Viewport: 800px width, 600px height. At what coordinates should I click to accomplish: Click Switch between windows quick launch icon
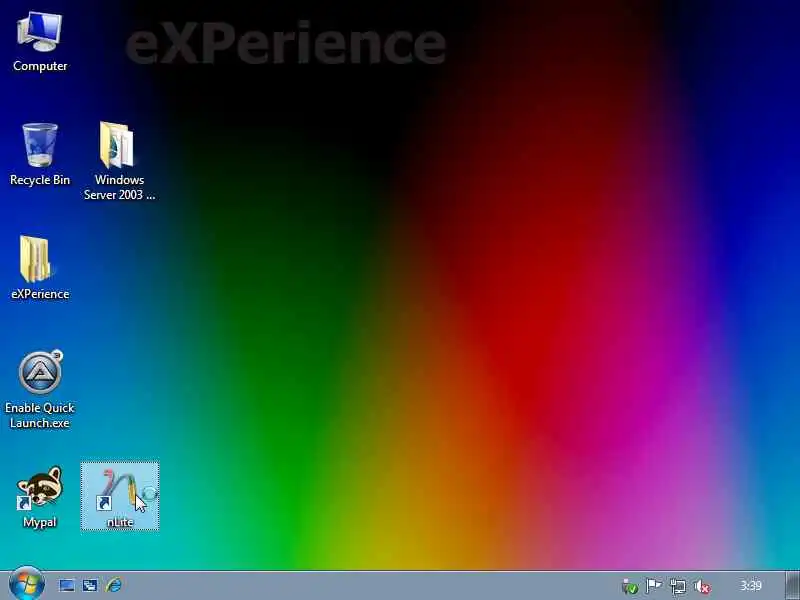[x=90, y=585]
